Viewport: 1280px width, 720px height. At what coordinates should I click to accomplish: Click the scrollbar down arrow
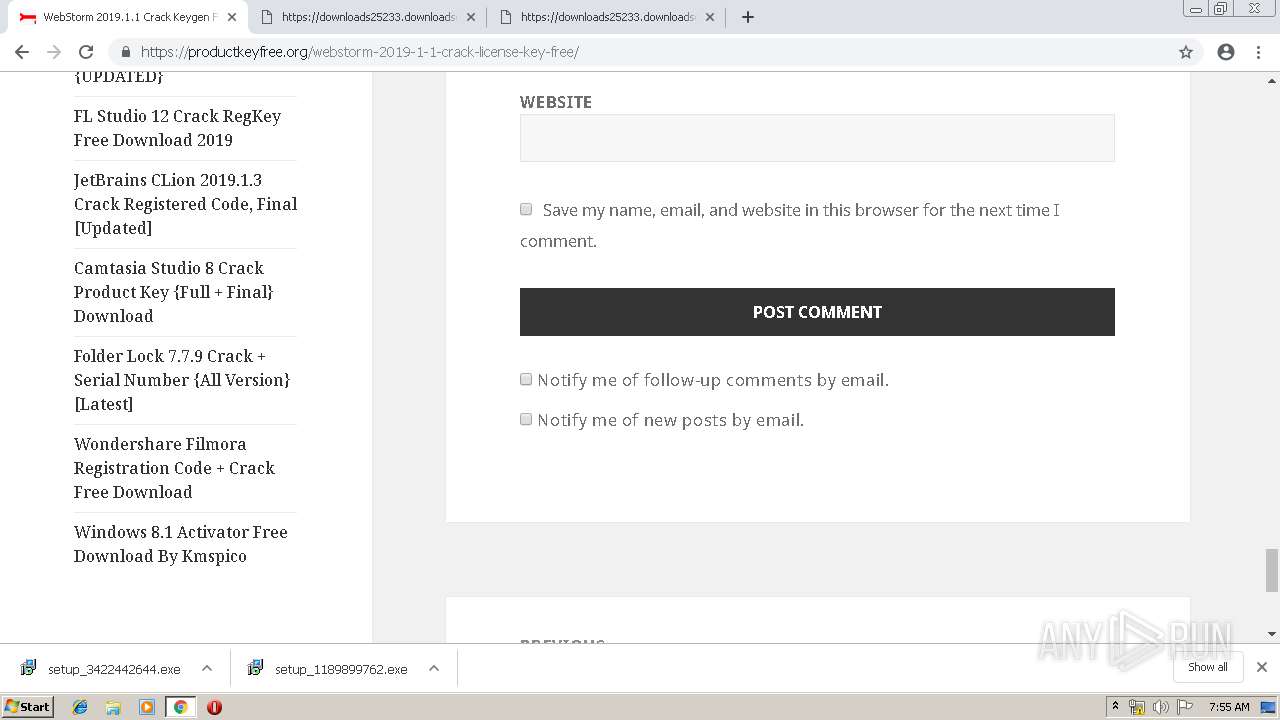pyautogui.click(x=1272, y=634)
